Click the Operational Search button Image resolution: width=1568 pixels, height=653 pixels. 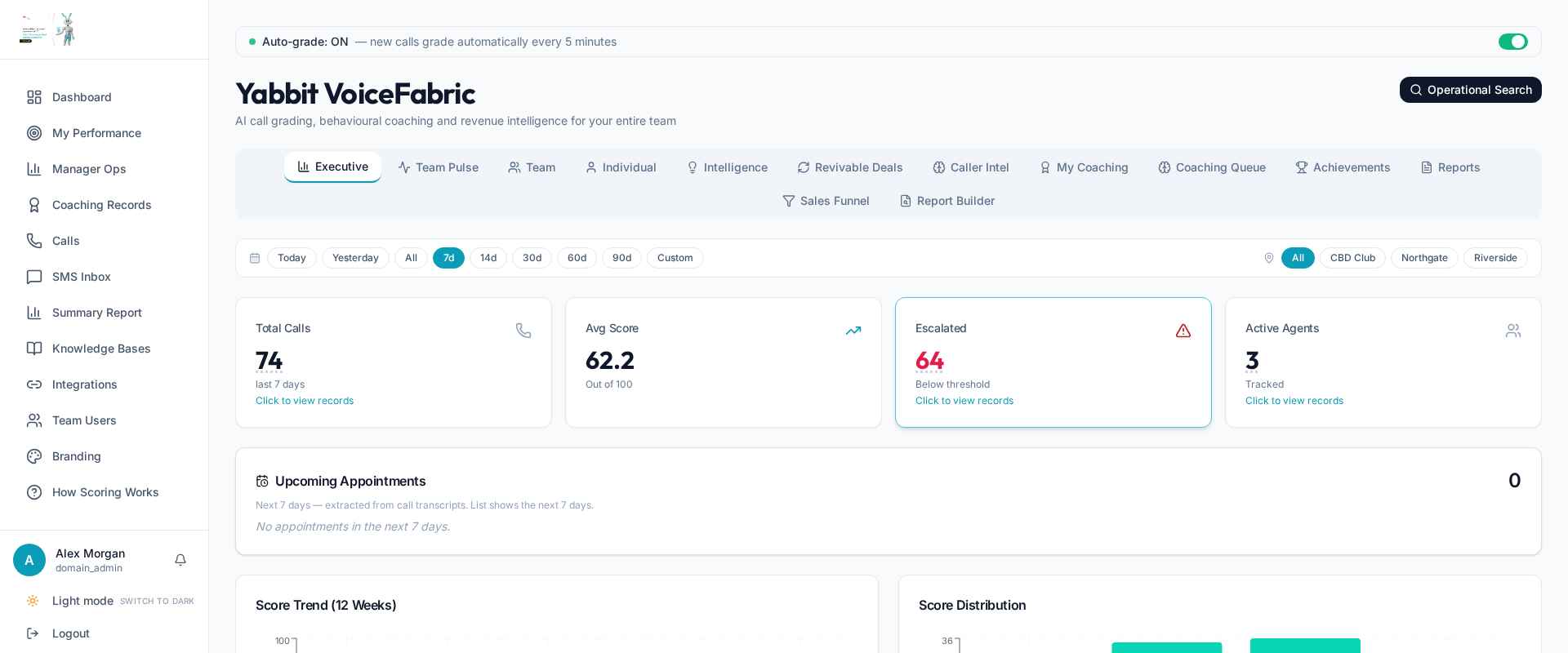1471,90
